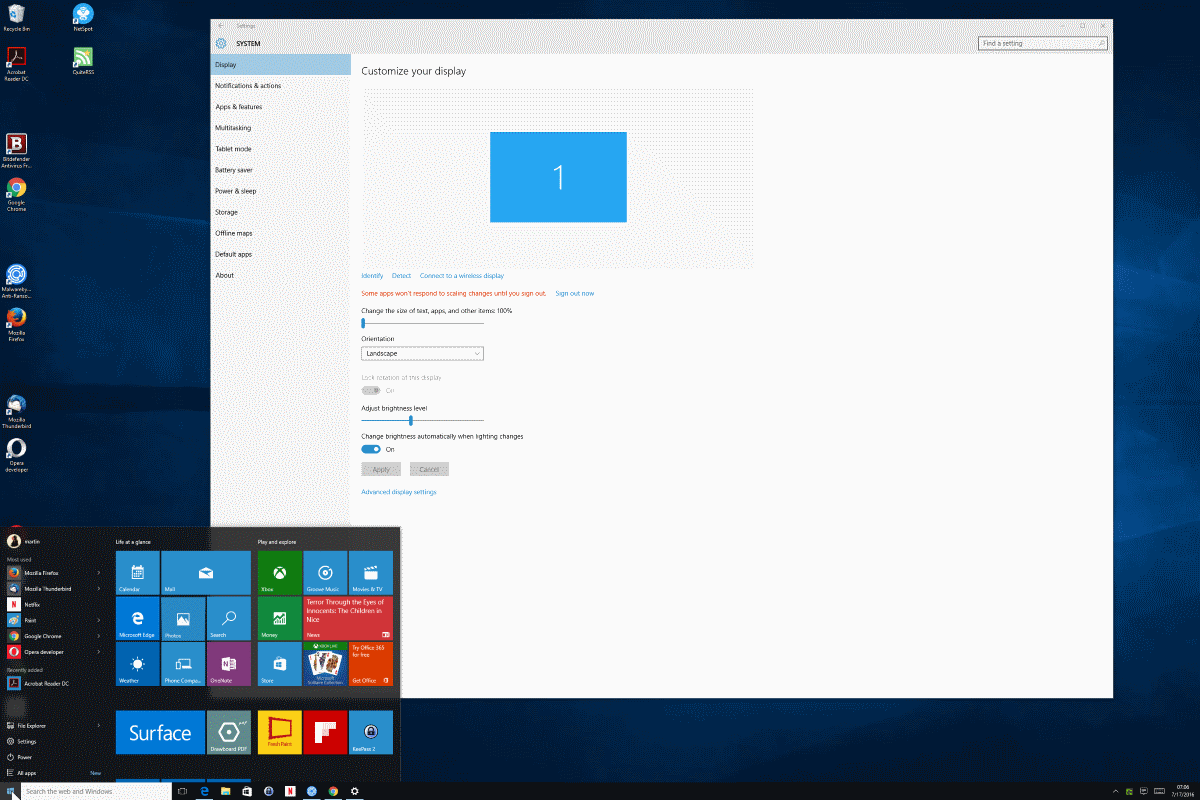The height and width of the screenshot is (800, 1200).
Task: Open Tablet mode settings
Action: [x=281, y=149]
